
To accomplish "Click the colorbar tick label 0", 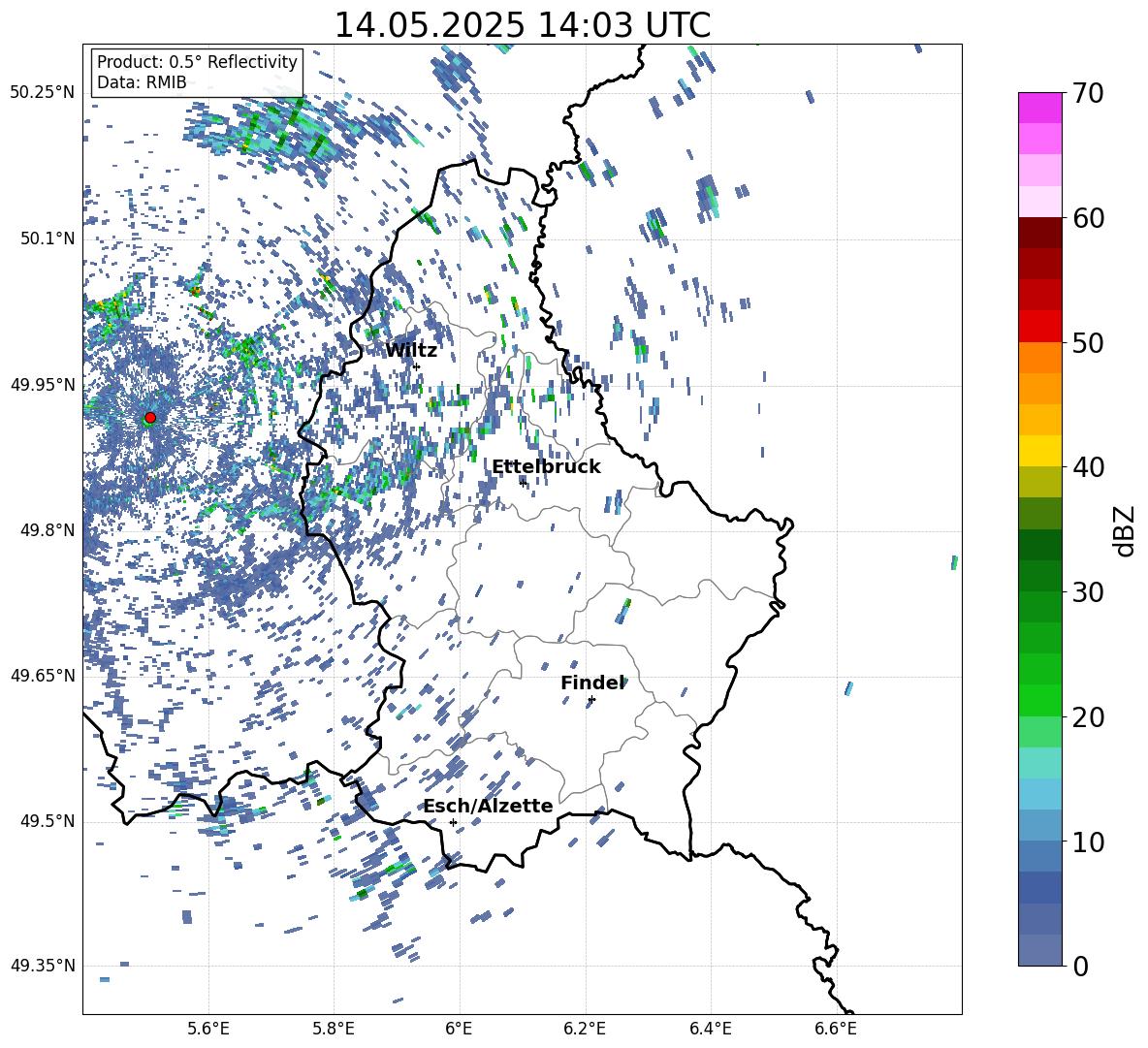I will [1080, 967].
